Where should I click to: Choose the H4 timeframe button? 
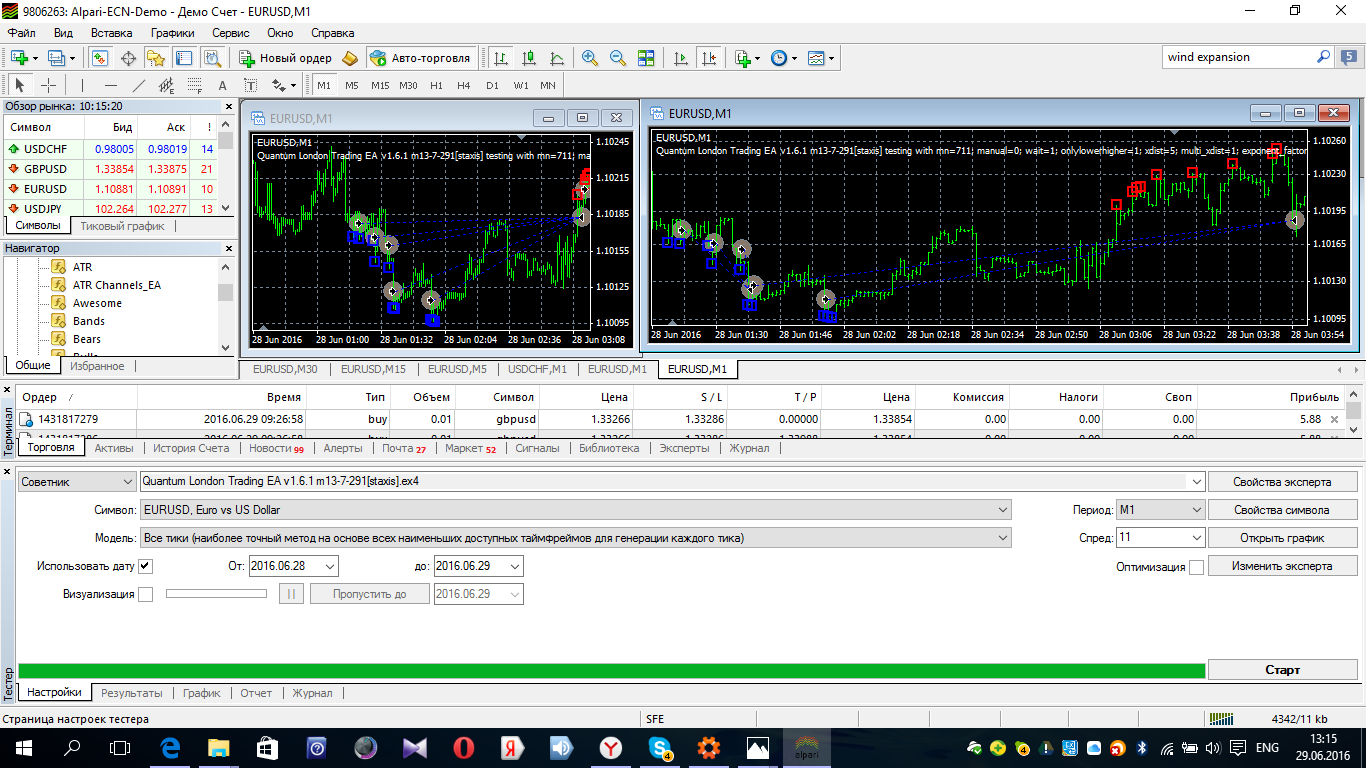click(464, 86)
